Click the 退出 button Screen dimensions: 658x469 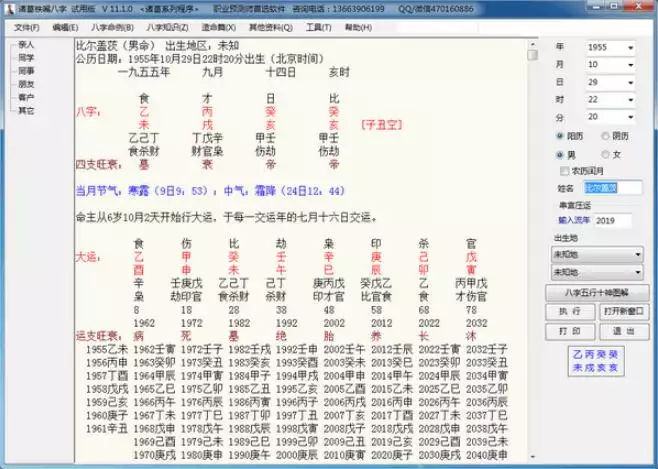point(624,331)
